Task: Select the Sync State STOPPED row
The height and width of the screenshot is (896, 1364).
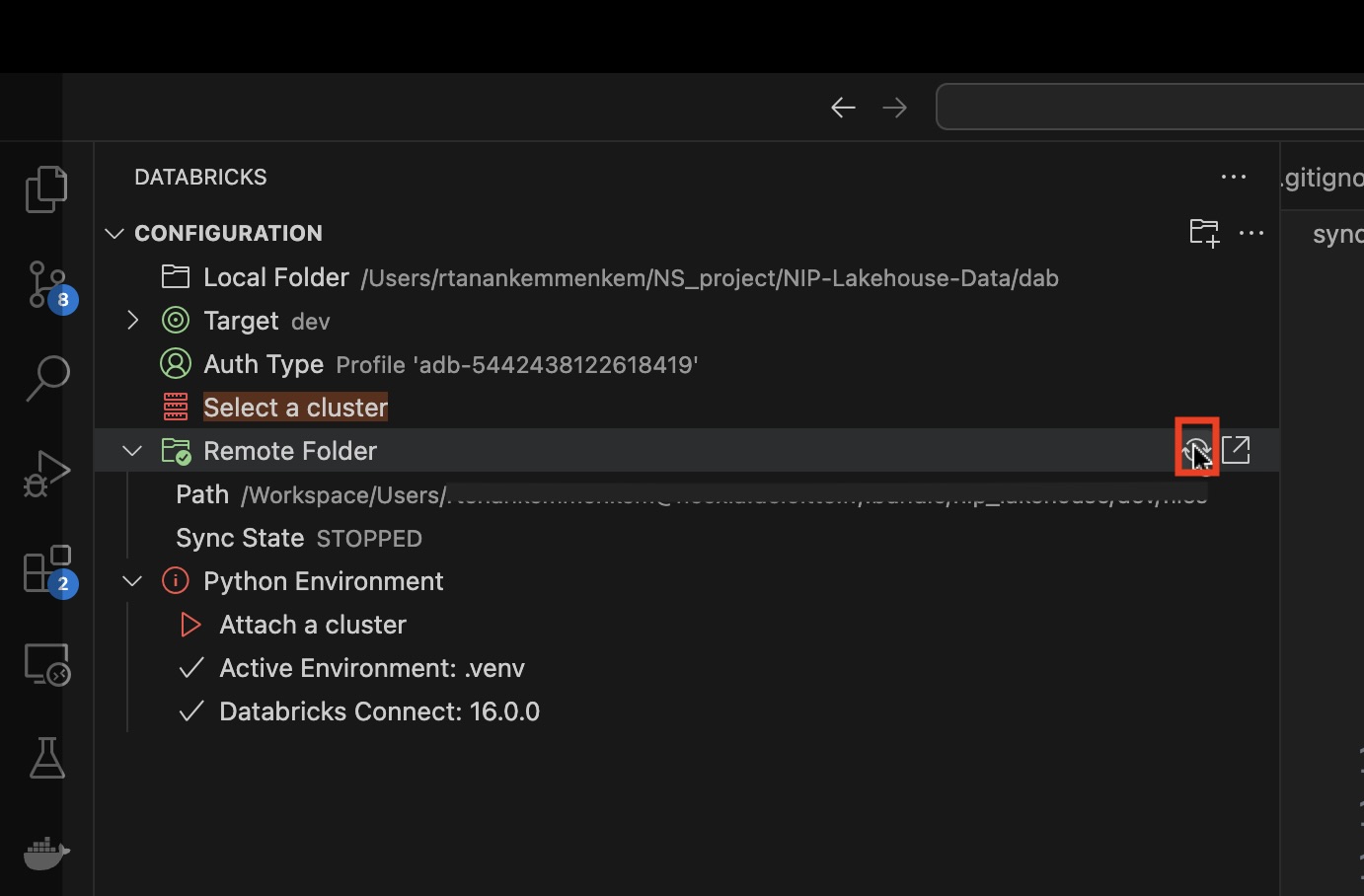Action: [x=687, y=538]
